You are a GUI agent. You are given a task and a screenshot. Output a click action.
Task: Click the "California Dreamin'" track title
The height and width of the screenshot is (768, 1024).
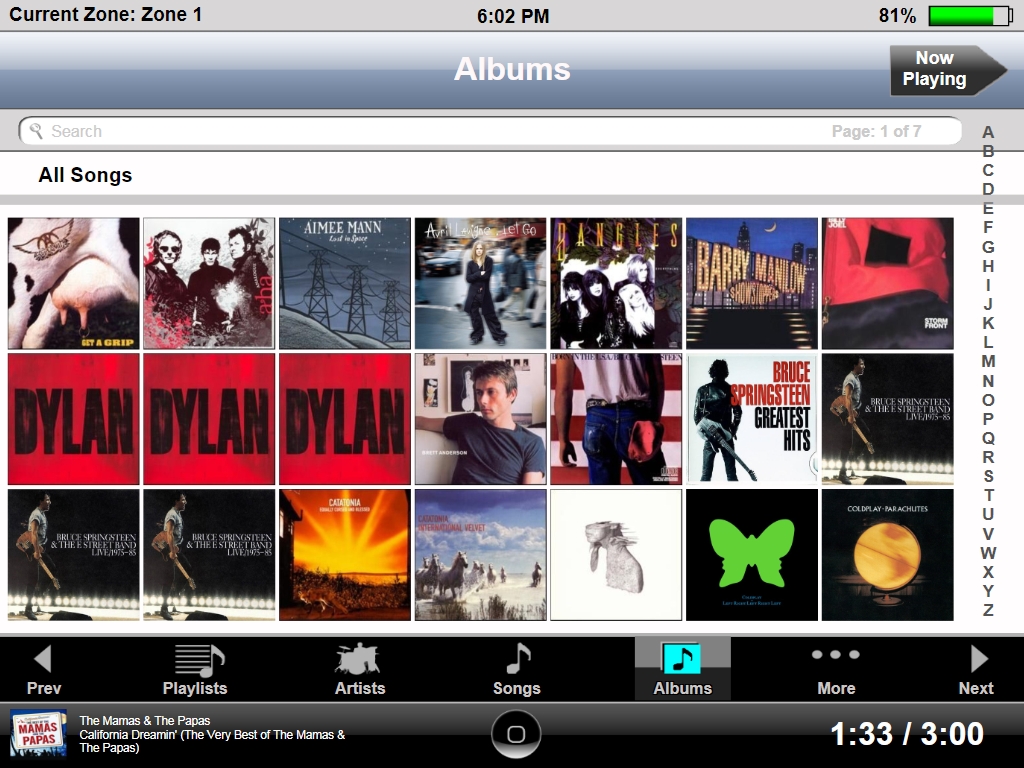click(x=212, y=741)
